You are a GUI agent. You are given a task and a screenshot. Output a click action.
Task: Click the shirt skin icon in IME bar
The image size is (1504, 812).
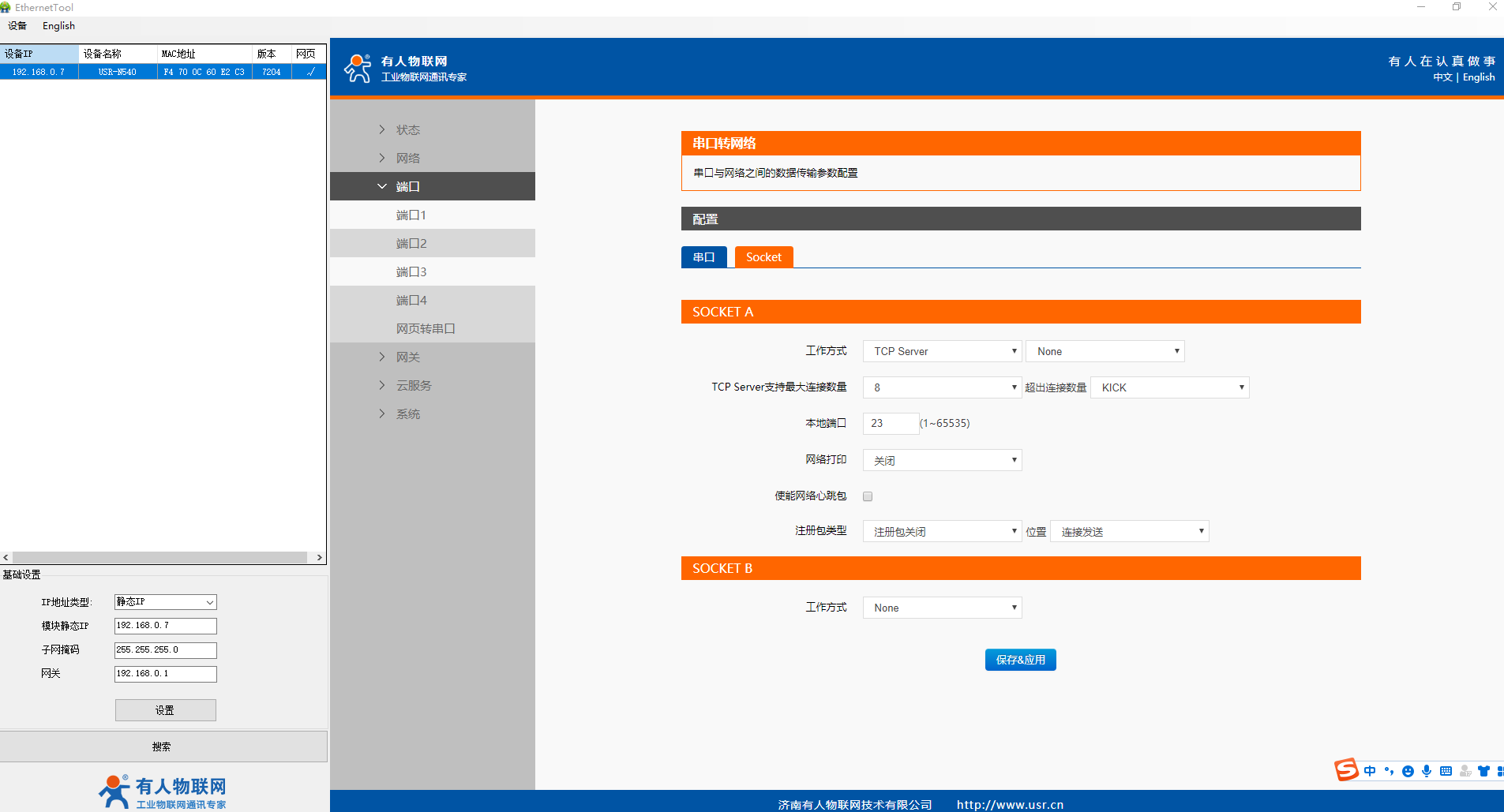click(1484, 771)
